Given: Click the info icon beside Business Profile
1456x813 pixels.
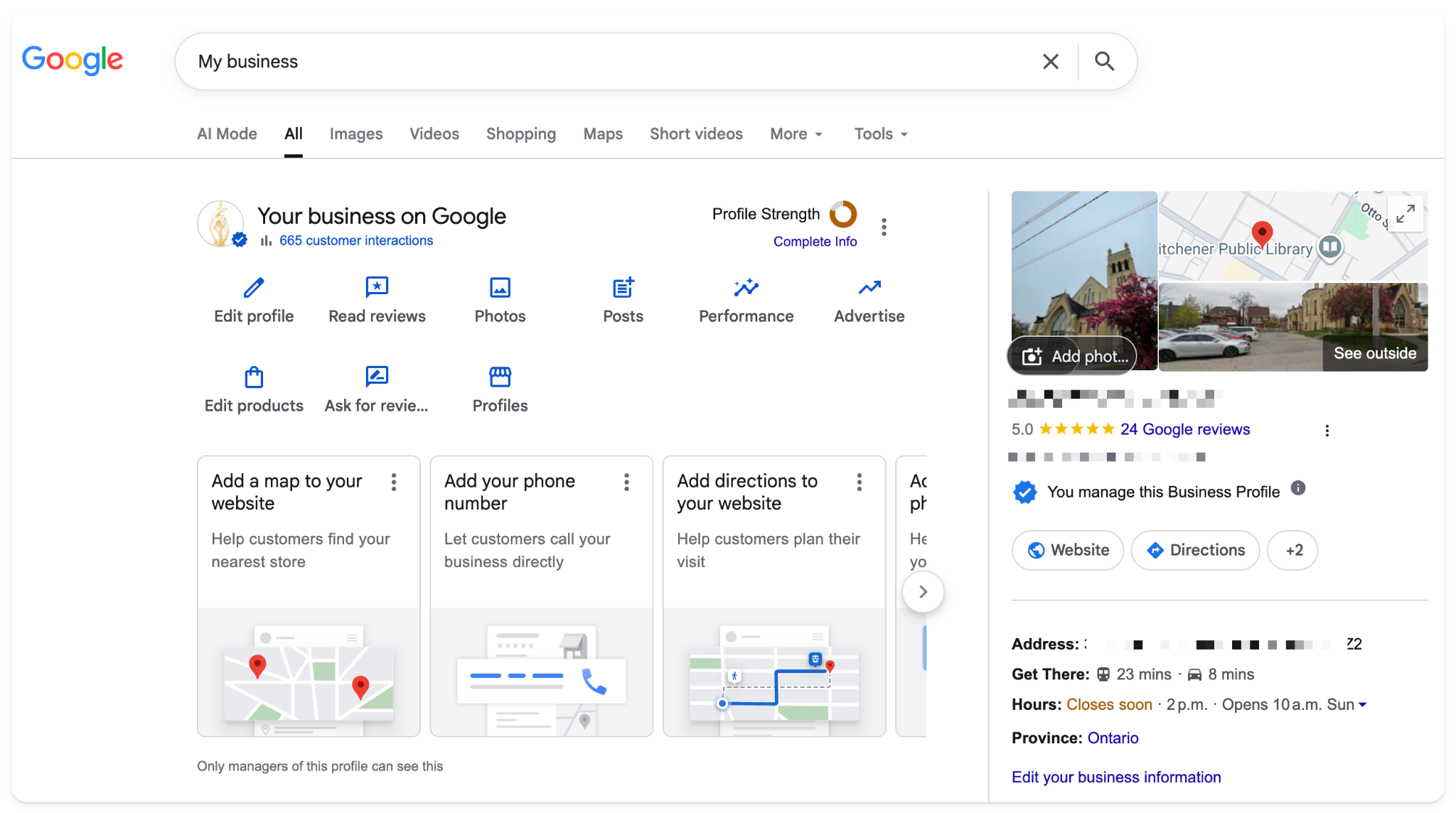Looking at the screenshot, I should pos(1298,488).
